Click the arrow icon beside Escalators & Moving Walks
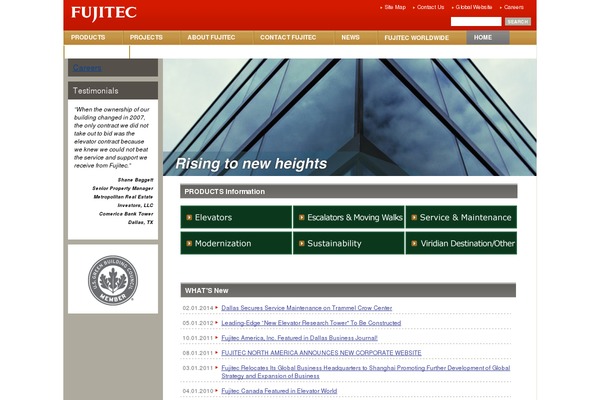Screen dimensions: 600x400 (302, 217)
